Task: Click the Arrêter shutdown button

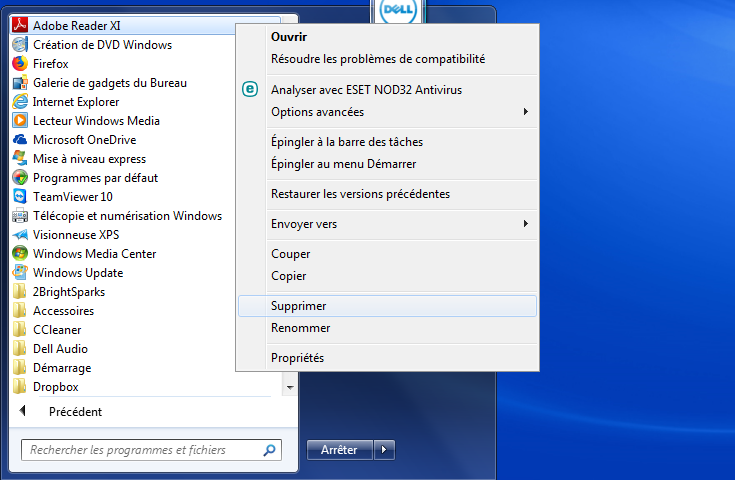Action: (340, 450)
